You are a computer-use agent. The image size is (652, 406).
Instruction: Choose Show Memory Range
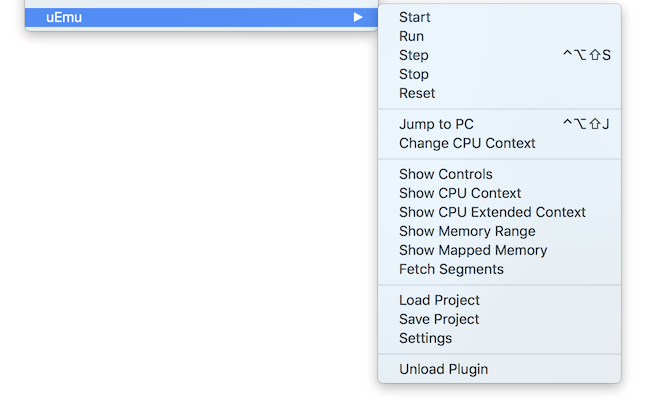467,231
